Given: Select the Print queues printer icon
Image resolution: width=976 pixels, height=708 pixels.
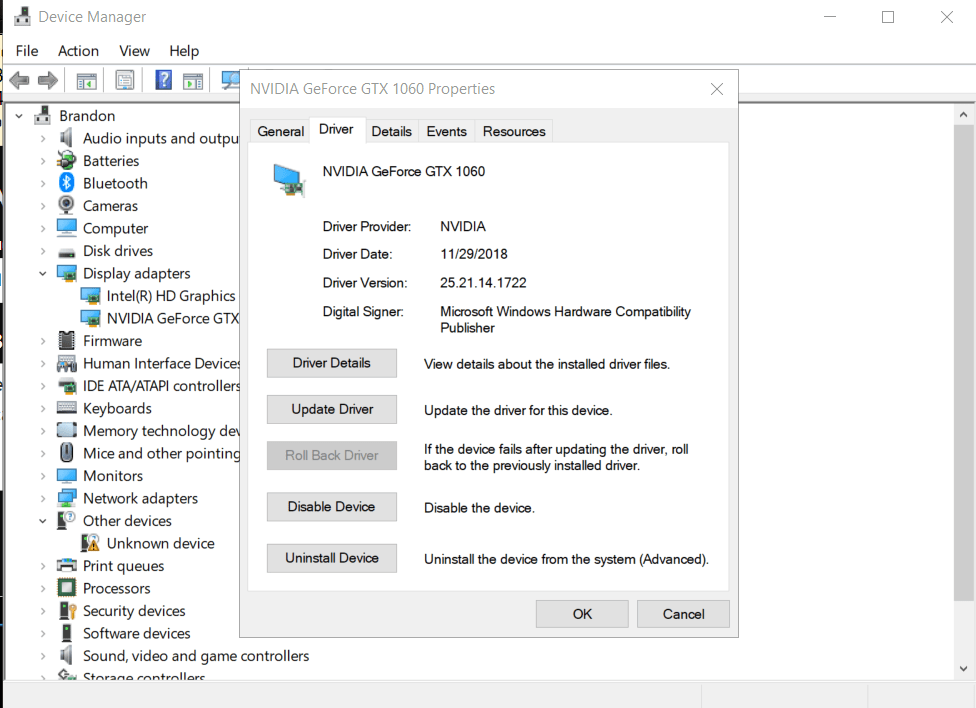Looking at the screenshot, I should [67, 565].
